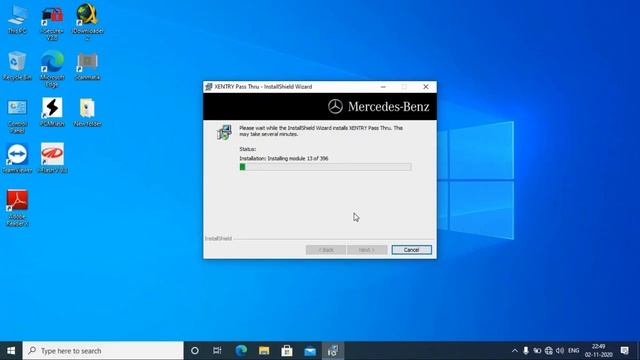Click the greyed-out Back button
Screen dimensions: 640x360
coord(326,250)
